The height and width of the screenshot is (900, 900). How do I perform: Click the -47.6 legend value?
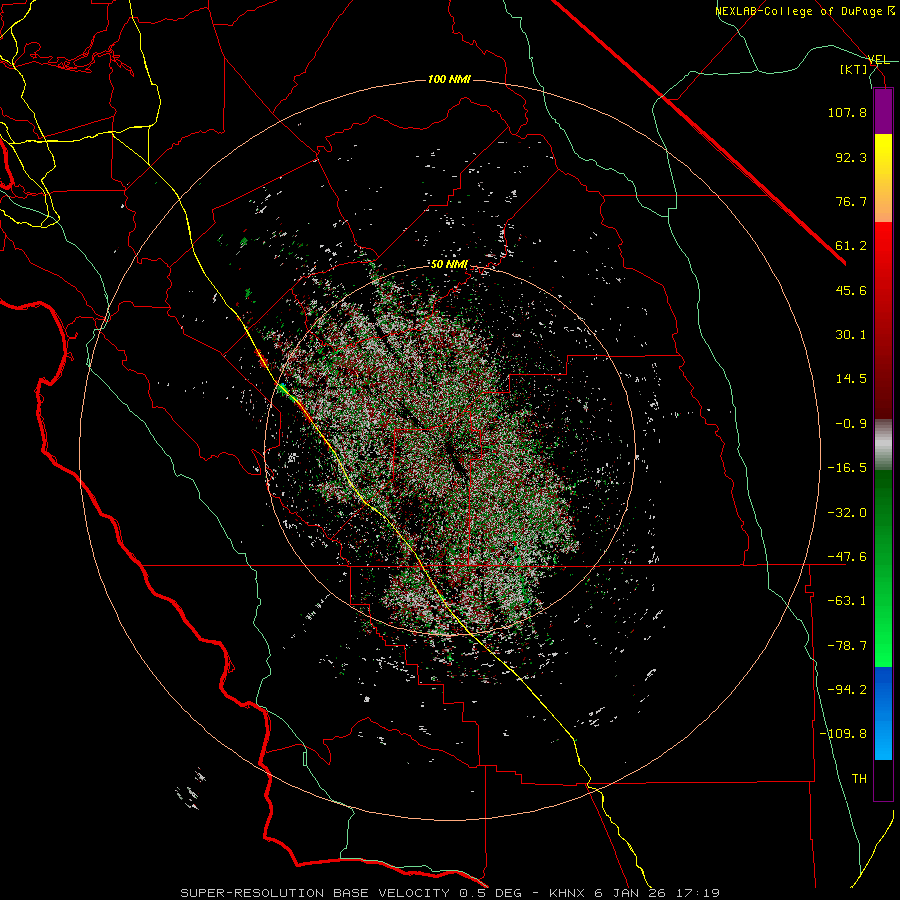[847, 557]
